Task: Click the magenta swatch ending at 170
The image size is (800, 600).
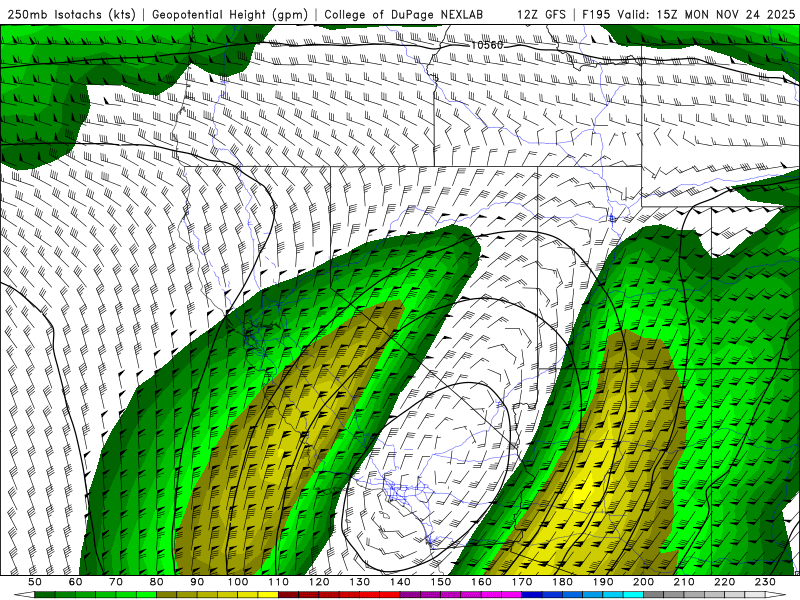Action: [x=511, y=595]
